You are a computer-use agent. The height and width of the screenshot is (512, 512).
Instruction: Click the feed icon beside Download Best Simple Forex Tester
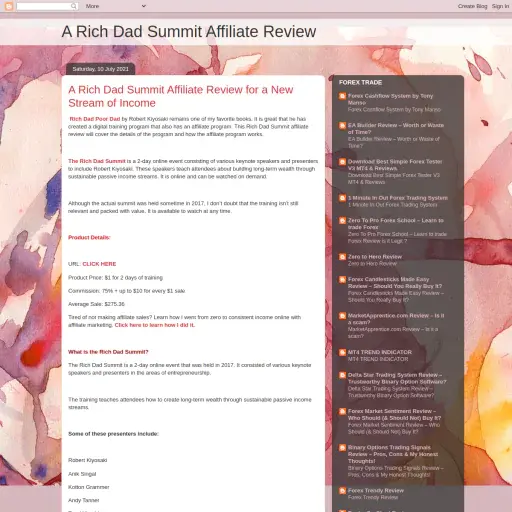tap(342, 162)
